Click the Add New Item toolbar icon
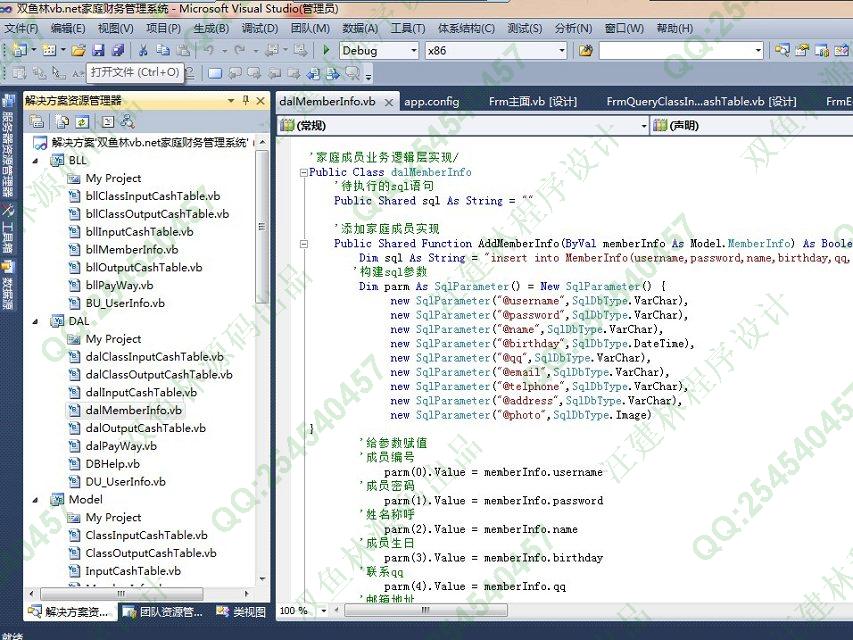This screenshot has height=640, width=853. (x=50, y=51)
